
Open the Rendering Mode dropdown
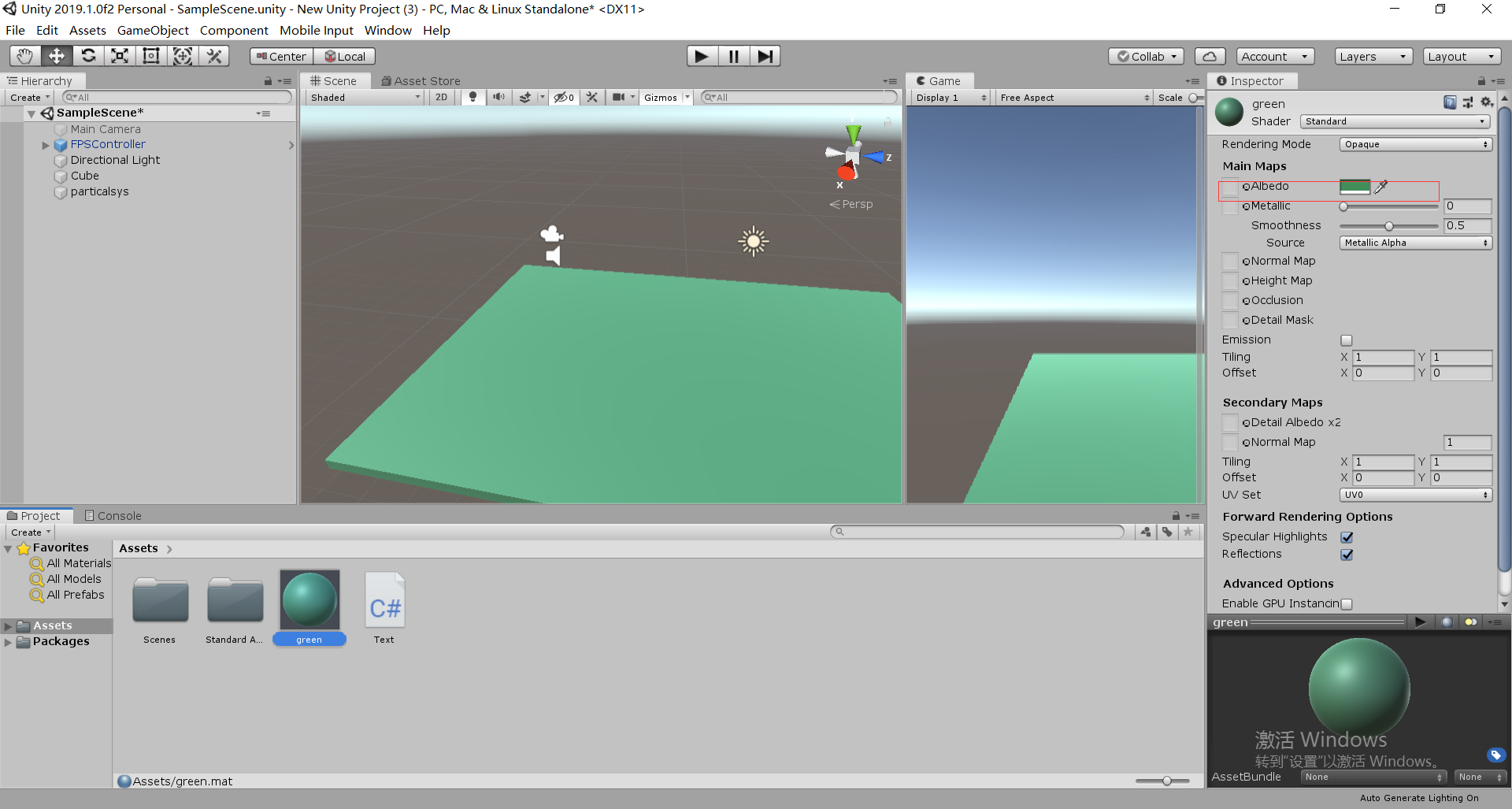[x=1415, y=143]
